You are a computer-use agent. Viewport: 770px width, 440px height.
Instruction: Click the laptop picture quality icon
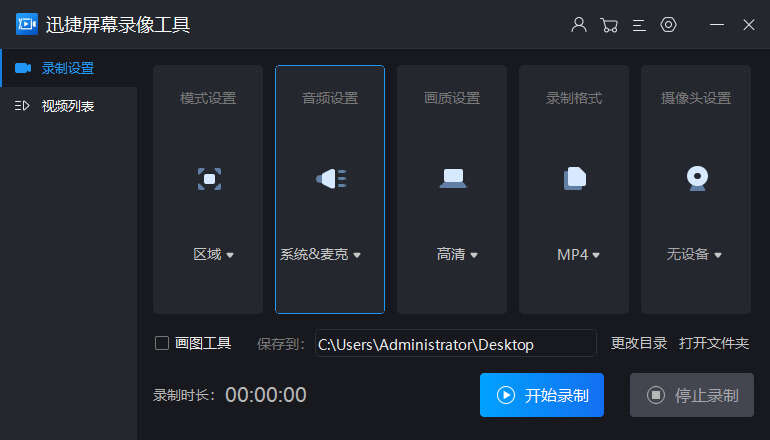point(453,178)
